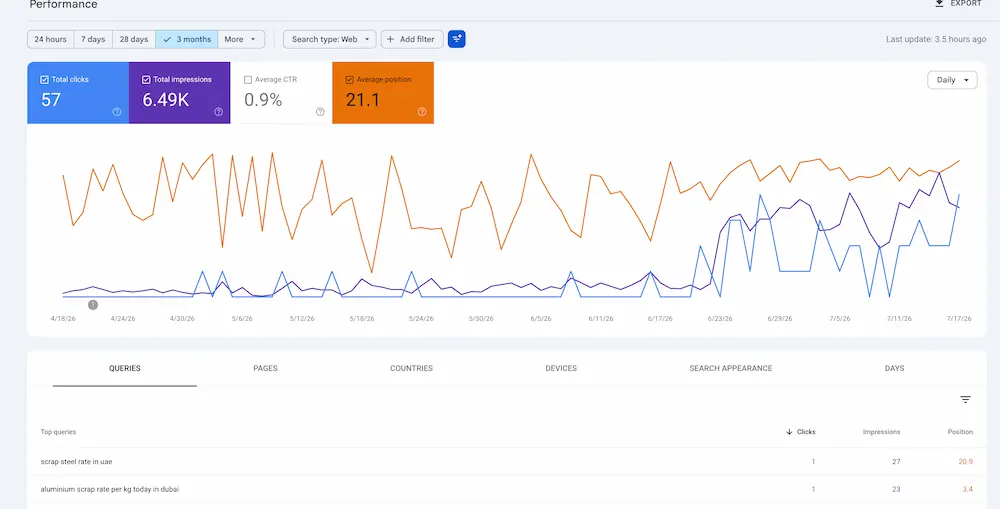This screenshot has width=1000, height=509.
Task: Click the plus icon in Add filter
Action: pyautogui.click(x=390, y=39)
